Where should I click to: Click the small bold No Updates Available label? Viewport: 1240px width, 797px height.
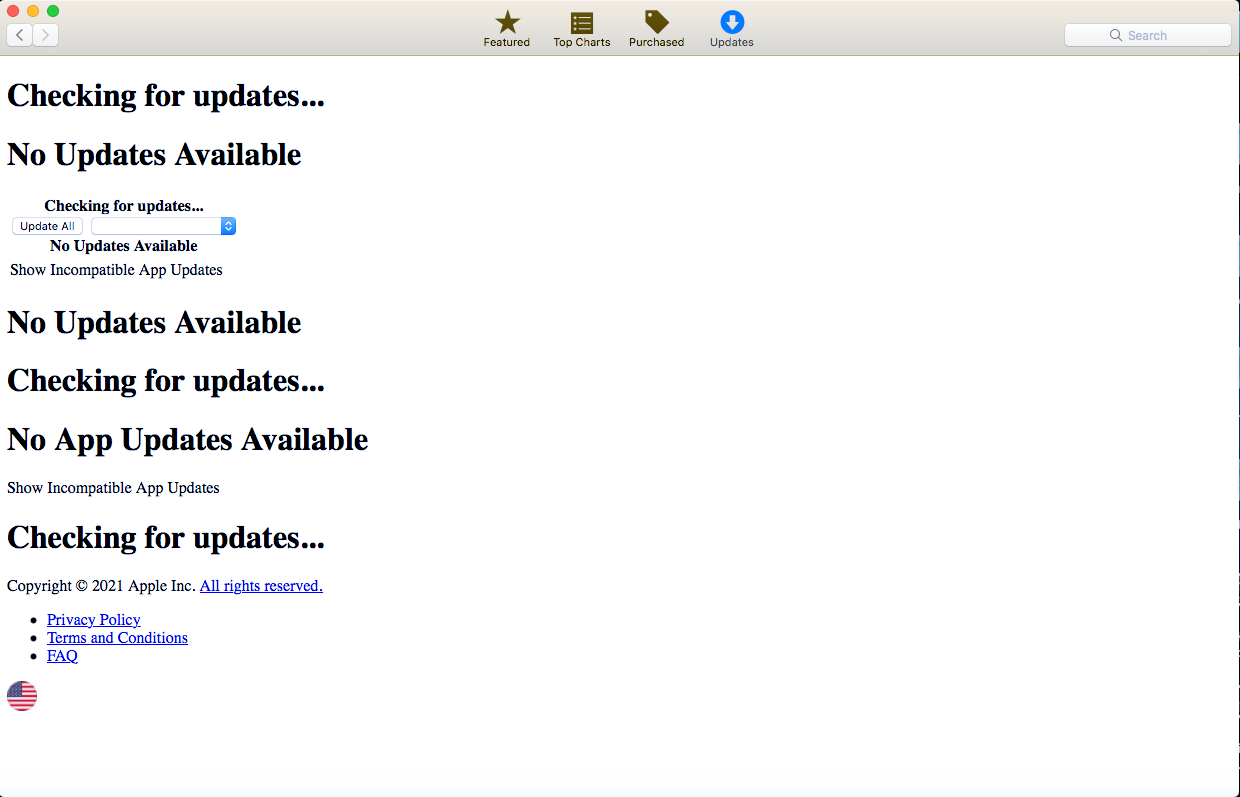(124, 246)
